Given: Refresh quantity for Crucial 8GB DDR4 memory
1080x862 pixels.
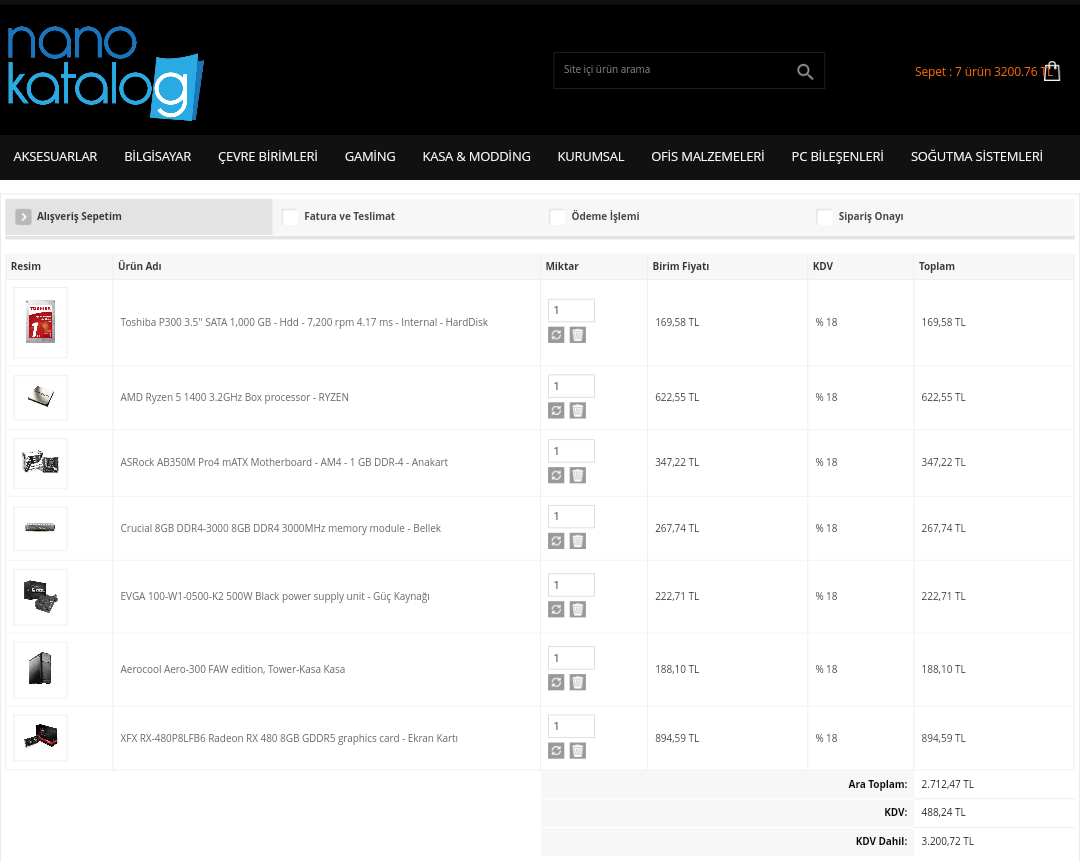Looking at the screenshot, I should pos(556,541).
